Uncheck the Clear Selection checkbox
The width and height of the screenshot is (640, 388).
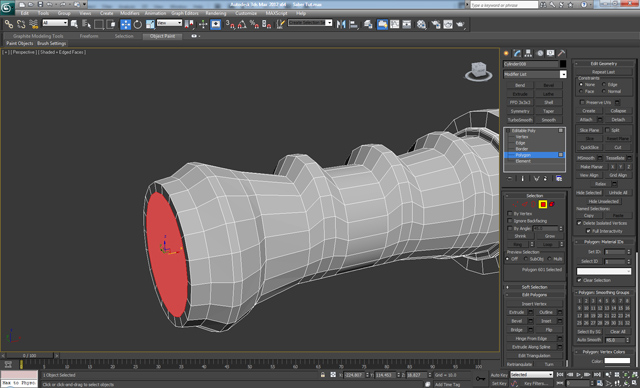click(x=579, y=280)
